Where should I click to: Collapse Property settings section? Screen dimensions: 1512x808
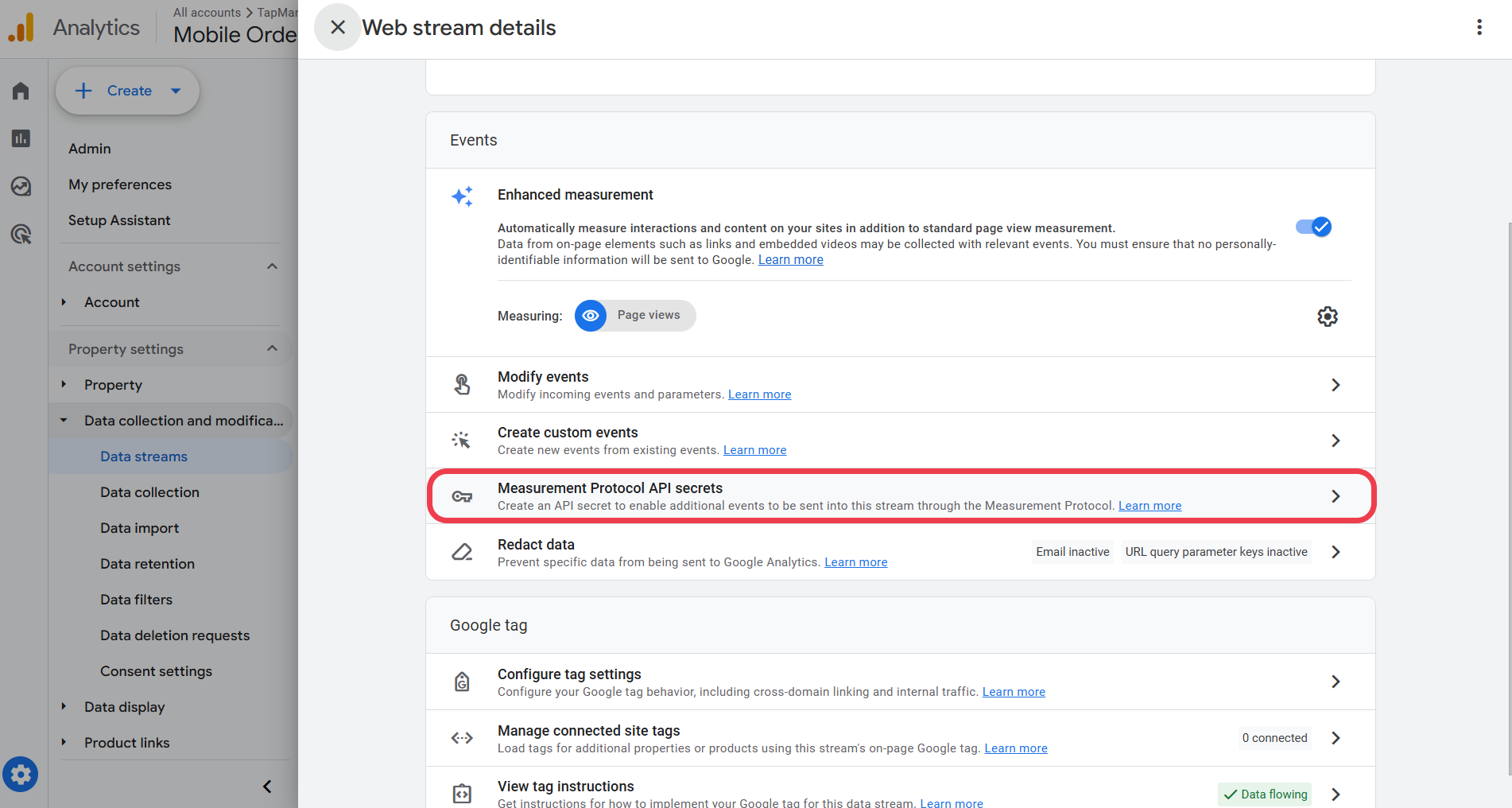tap(273, 348)
